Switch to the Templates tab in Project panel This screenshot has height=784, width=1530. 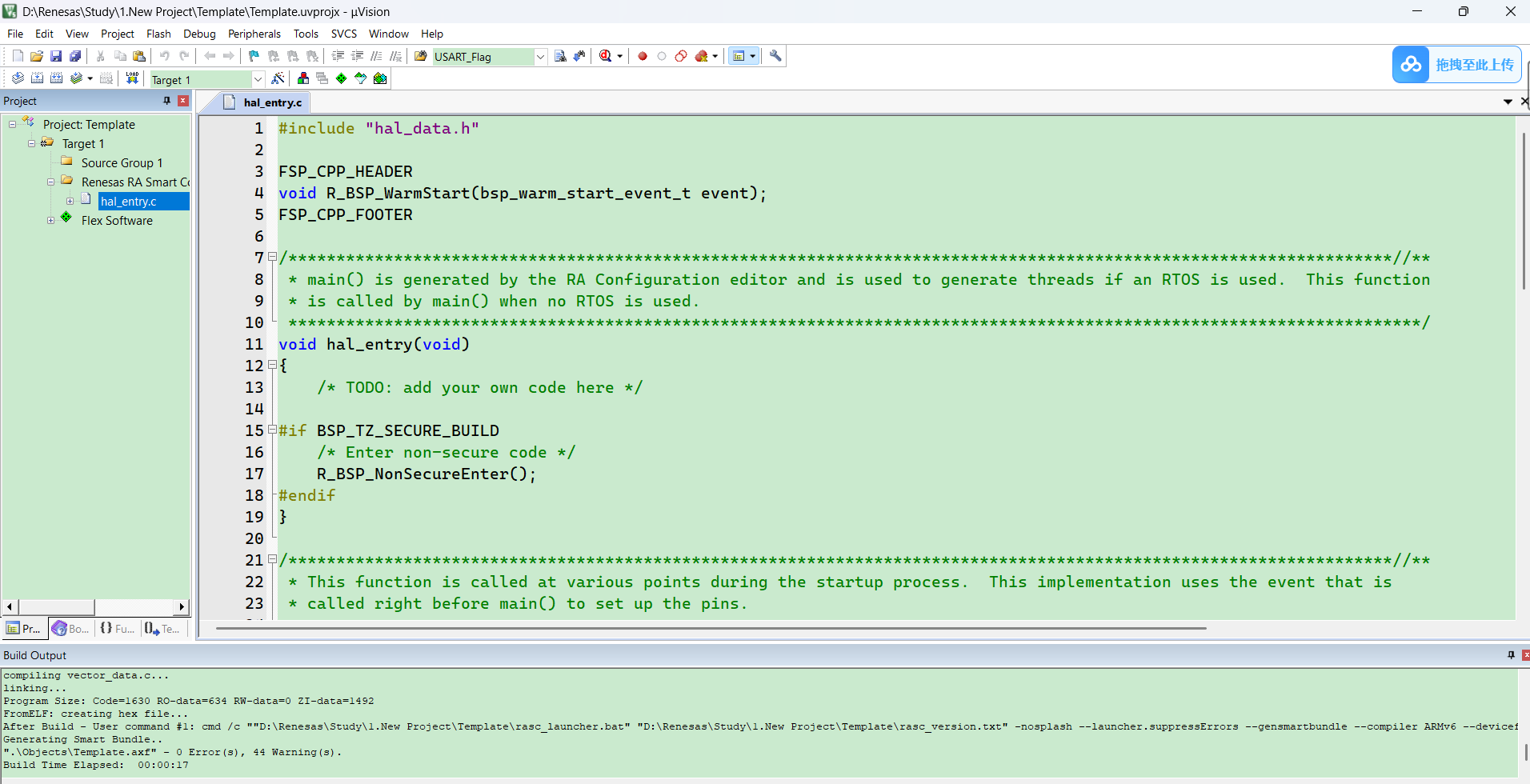pos(162,629)
